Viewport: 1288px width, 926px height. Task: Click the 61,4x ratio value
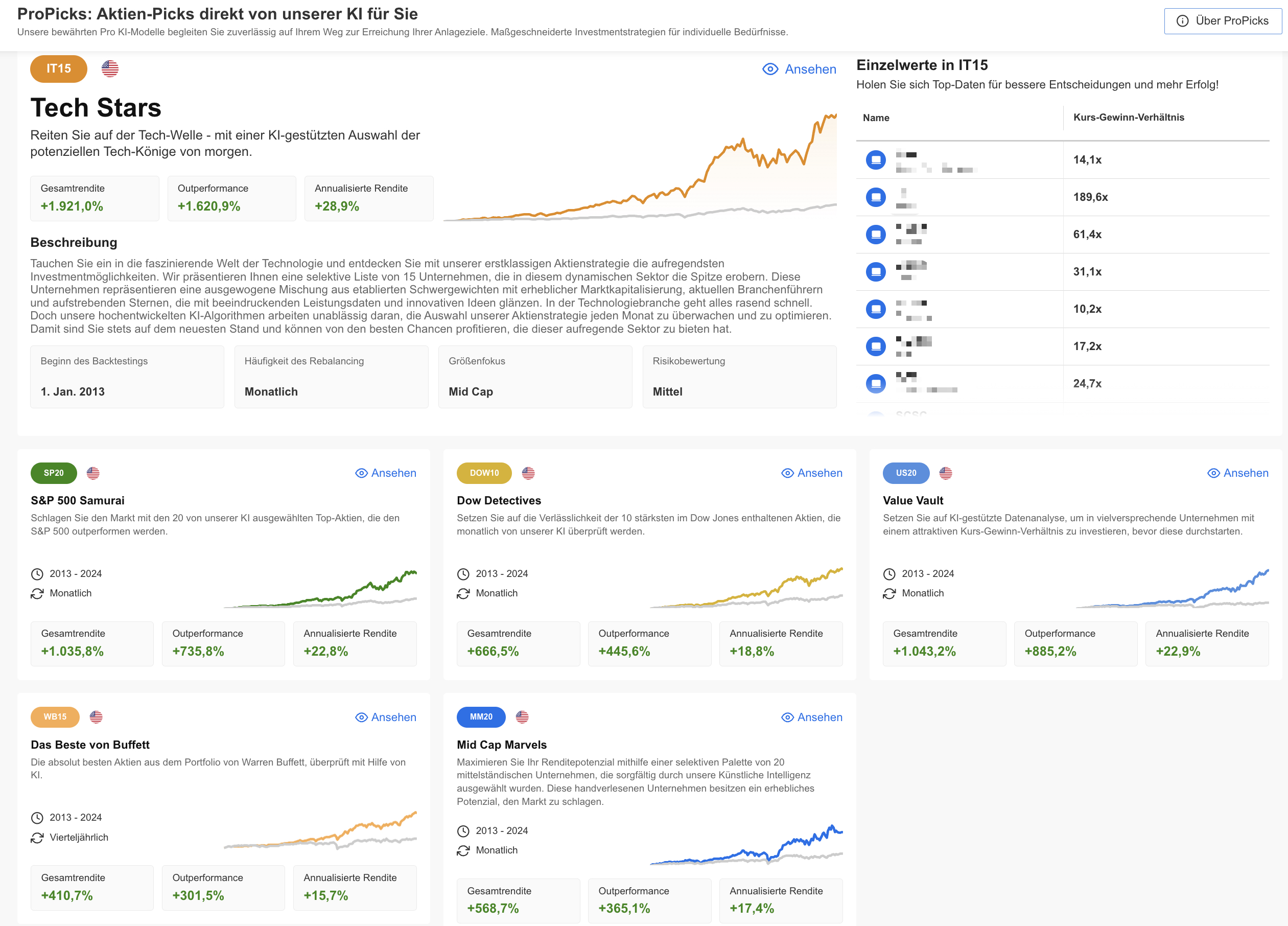(1087, 234)
